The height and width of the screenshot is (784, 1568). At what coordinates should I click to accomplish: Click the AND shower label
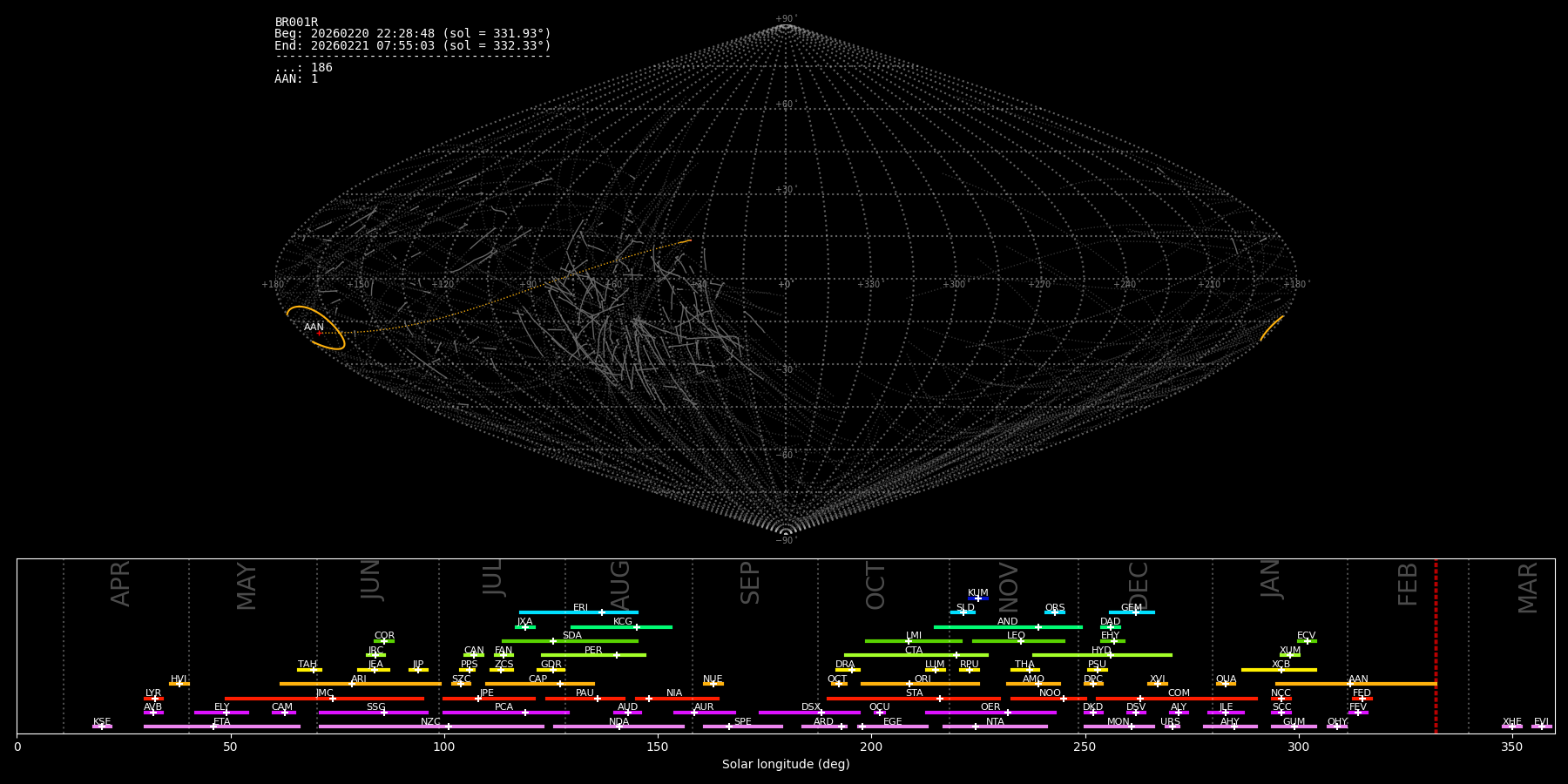pos(1008,622)
